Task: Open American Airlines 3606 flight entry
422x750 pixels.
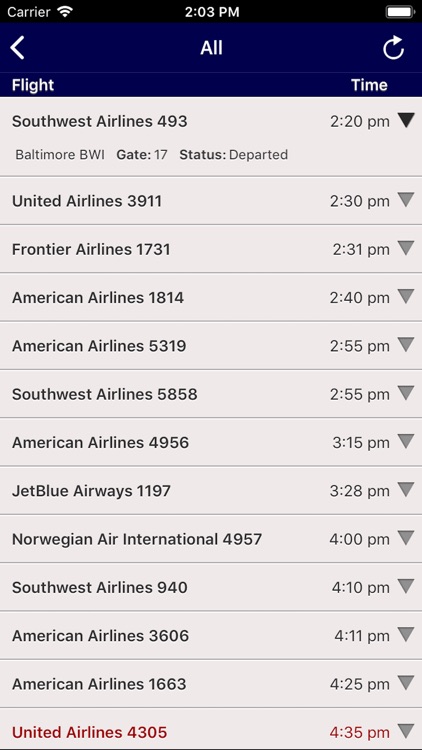Action: tap(211, 635)
